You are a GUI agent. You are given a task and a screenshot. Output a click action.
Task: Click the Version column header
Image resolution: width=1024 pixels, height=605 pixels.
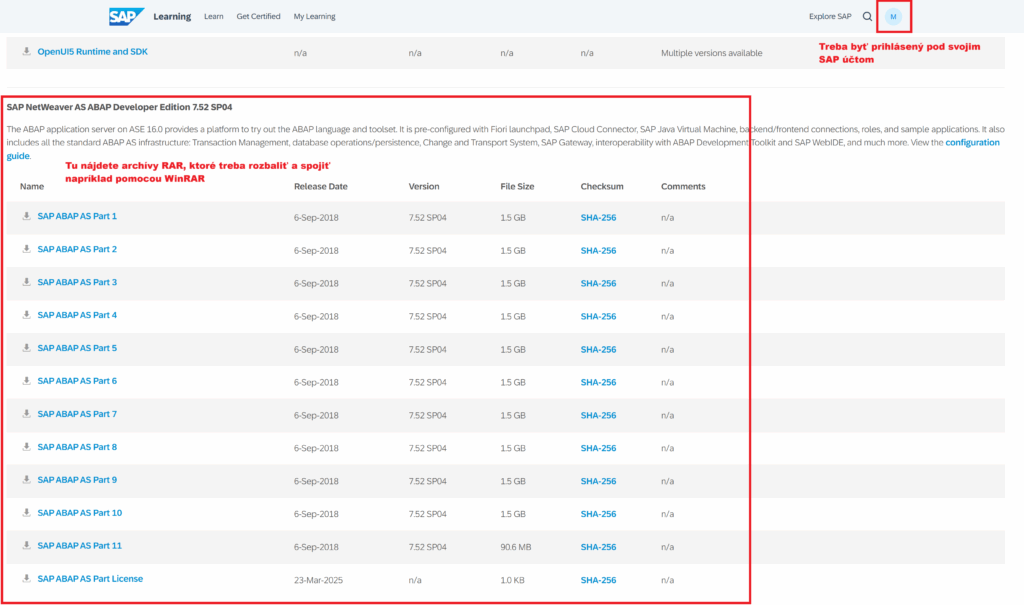pyautogui.click(x=424, y=186)
